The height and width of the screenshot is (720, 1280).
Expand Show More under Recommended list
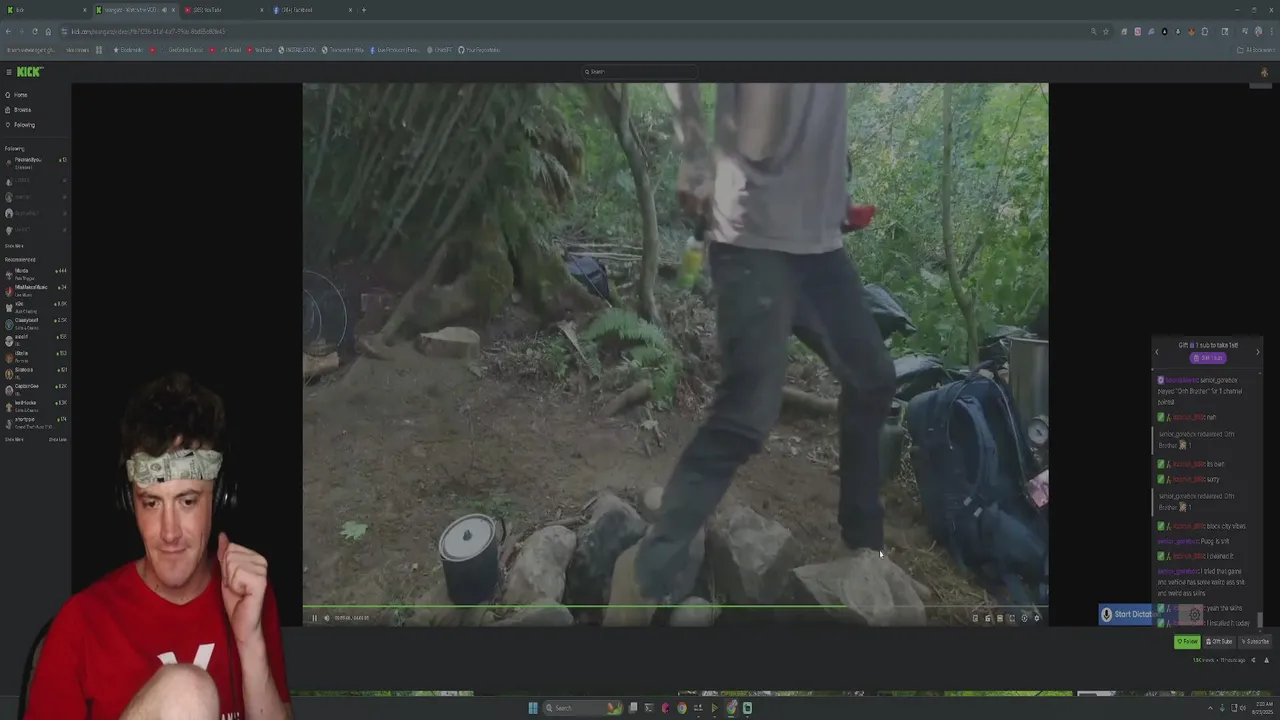[14, 439]
